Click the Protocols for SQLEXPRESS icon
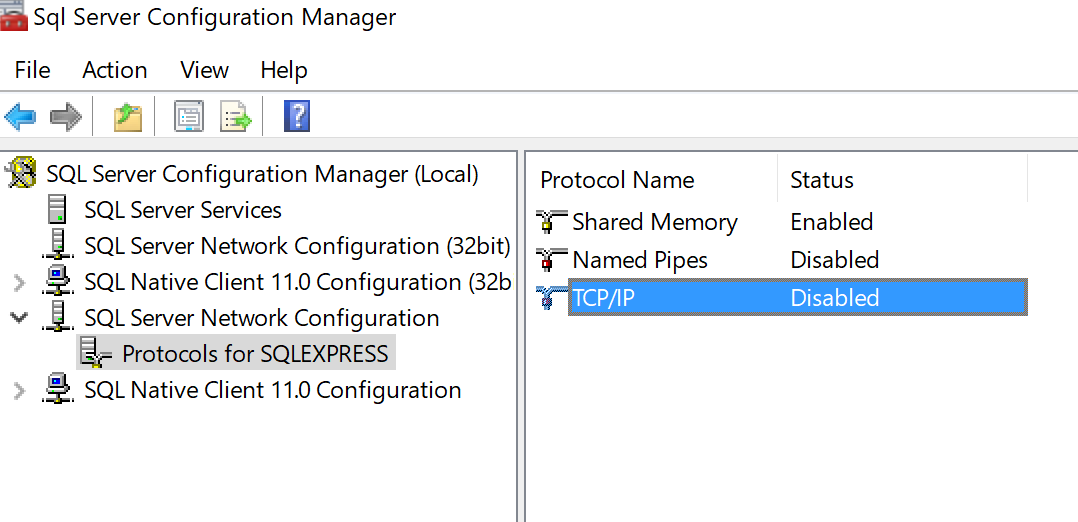This screenshot has height=522, width=1078. 95,353
